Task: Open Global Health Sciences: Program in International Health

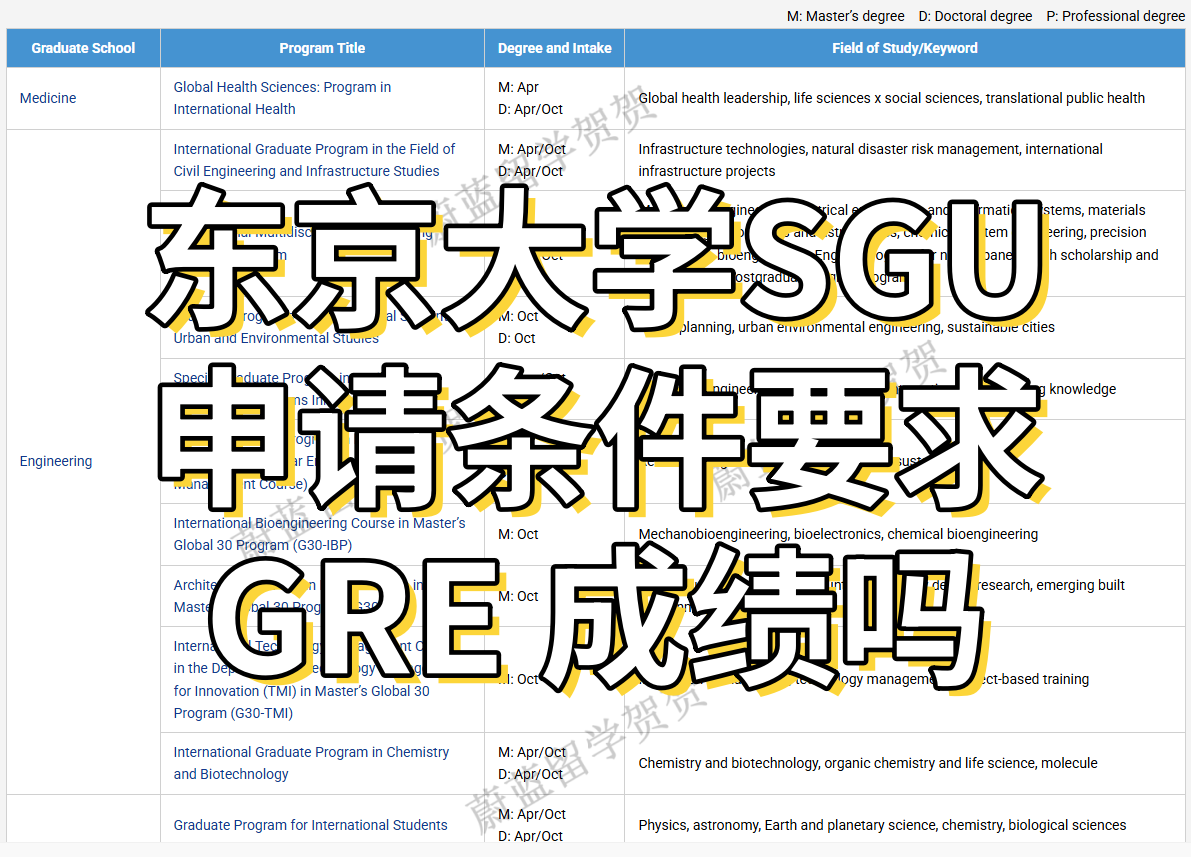Action: tap(282, 98)
